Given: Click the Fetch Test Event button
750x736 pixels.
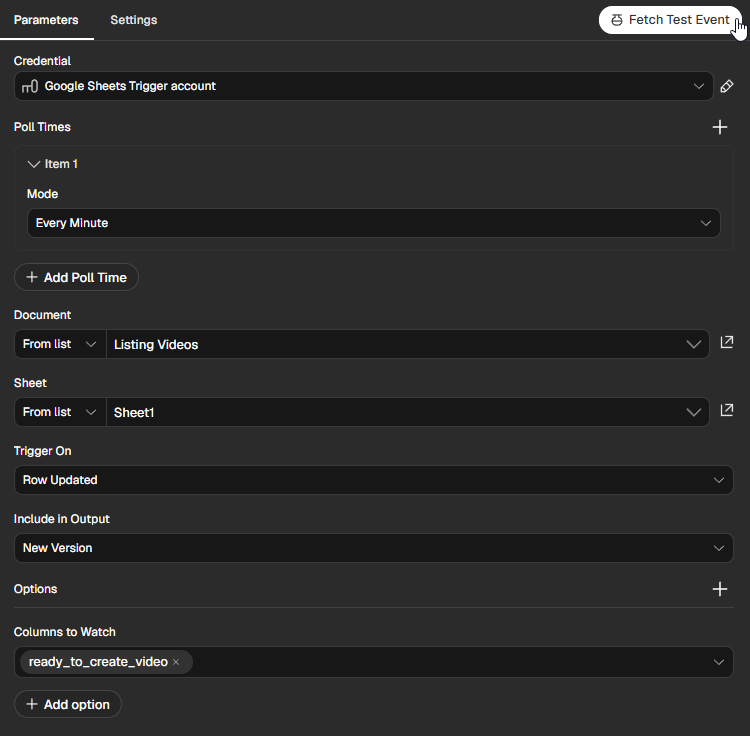Looking at the screenshot, I should point(670,20).
